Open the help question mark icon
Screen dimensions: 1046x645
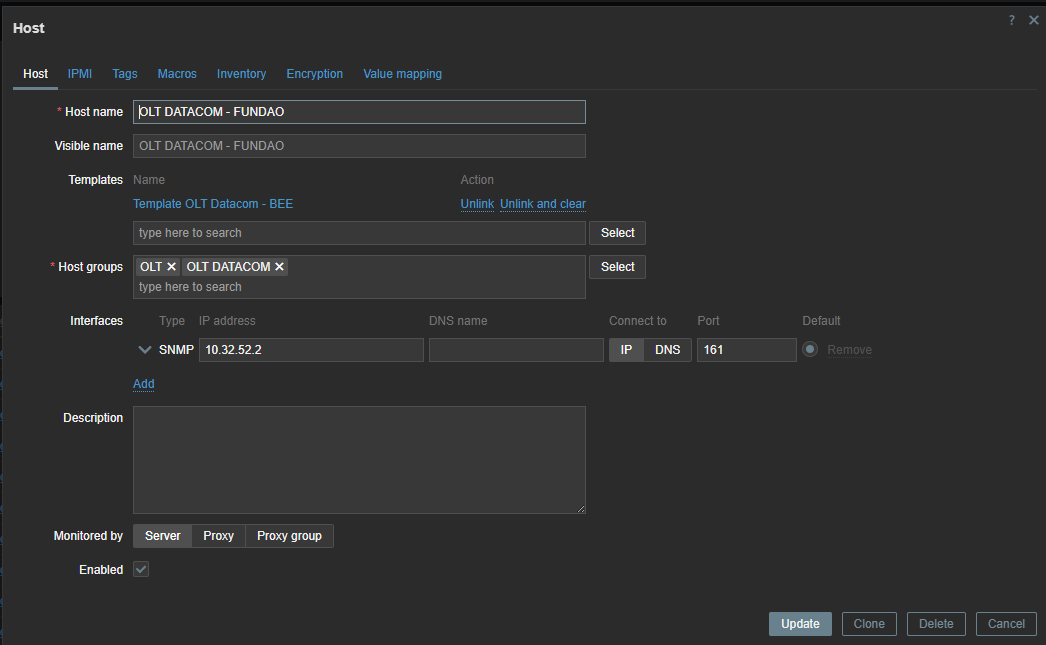tap(1011, 20)
